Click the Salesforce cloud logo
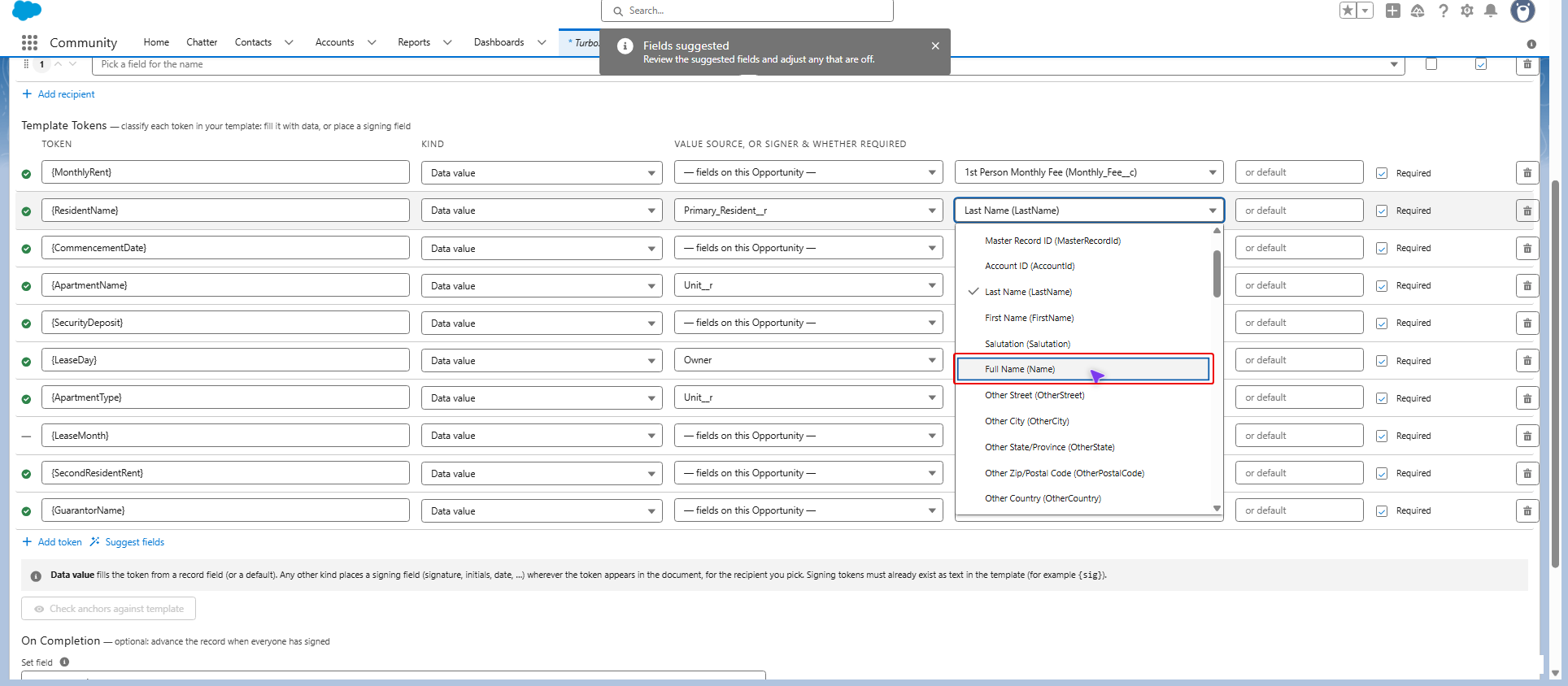Image resolution: width=1568 pixels, height=686 pixels. pos(27,11)
